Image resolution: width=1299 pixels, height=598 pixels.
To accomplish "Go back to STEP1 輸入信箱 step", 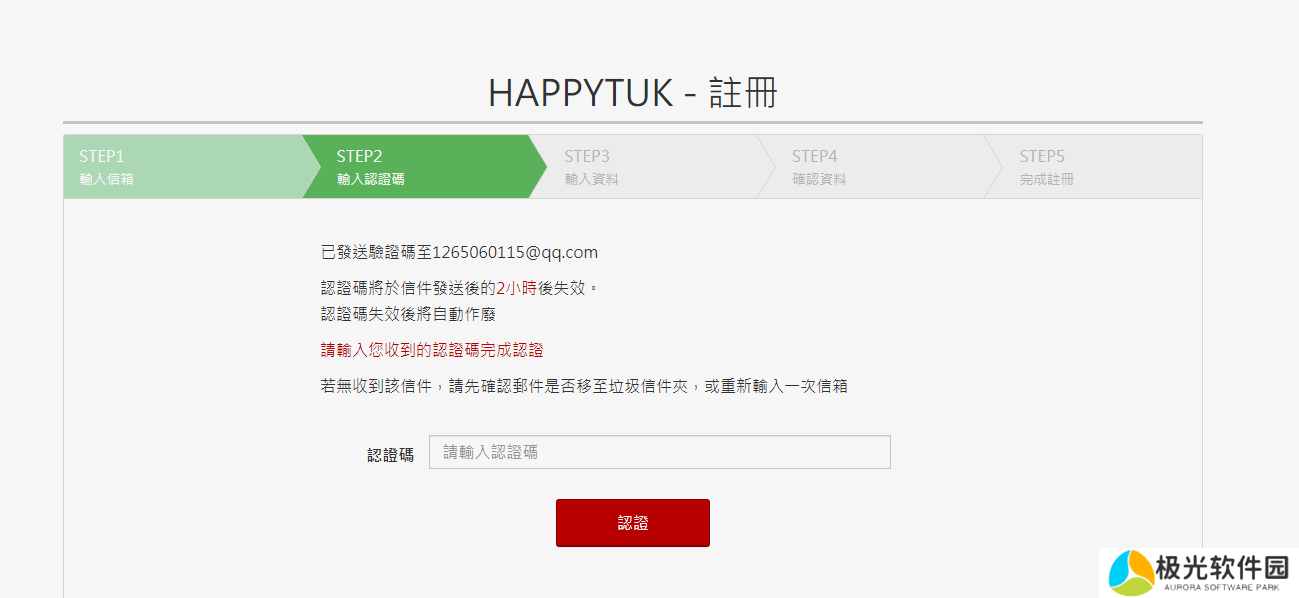I will pos(183,167).
